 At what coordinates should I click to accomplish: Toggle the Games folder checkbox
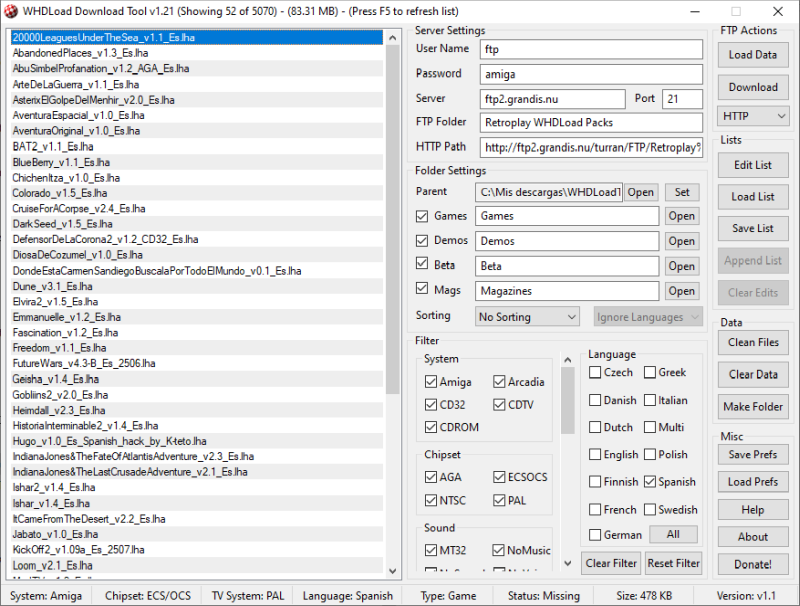[x=421, y=216]
